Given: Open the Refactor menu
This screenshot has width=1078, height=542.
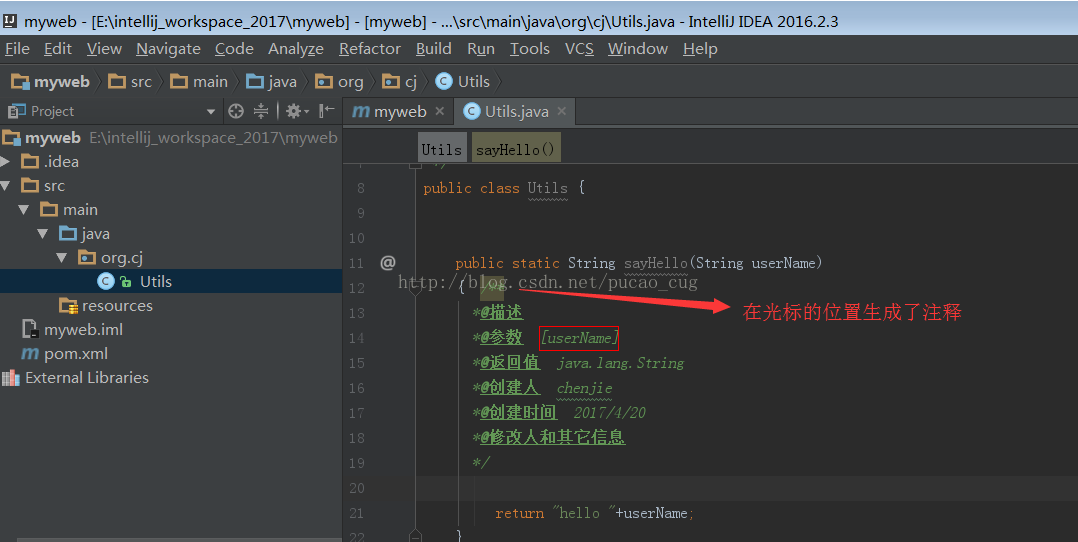Looking at the screenshot, I should click(x=370, y=49).
